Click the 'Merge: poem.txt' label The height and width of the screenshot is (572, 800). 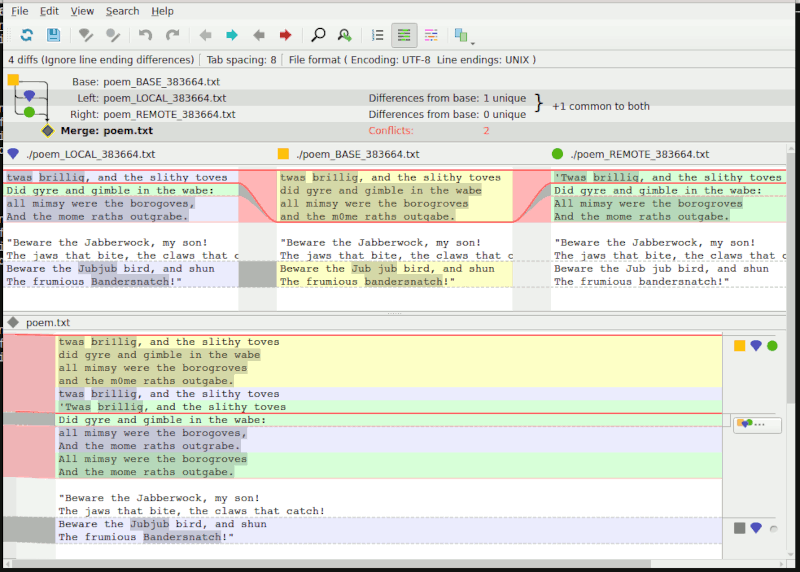(x=107, y=131)
